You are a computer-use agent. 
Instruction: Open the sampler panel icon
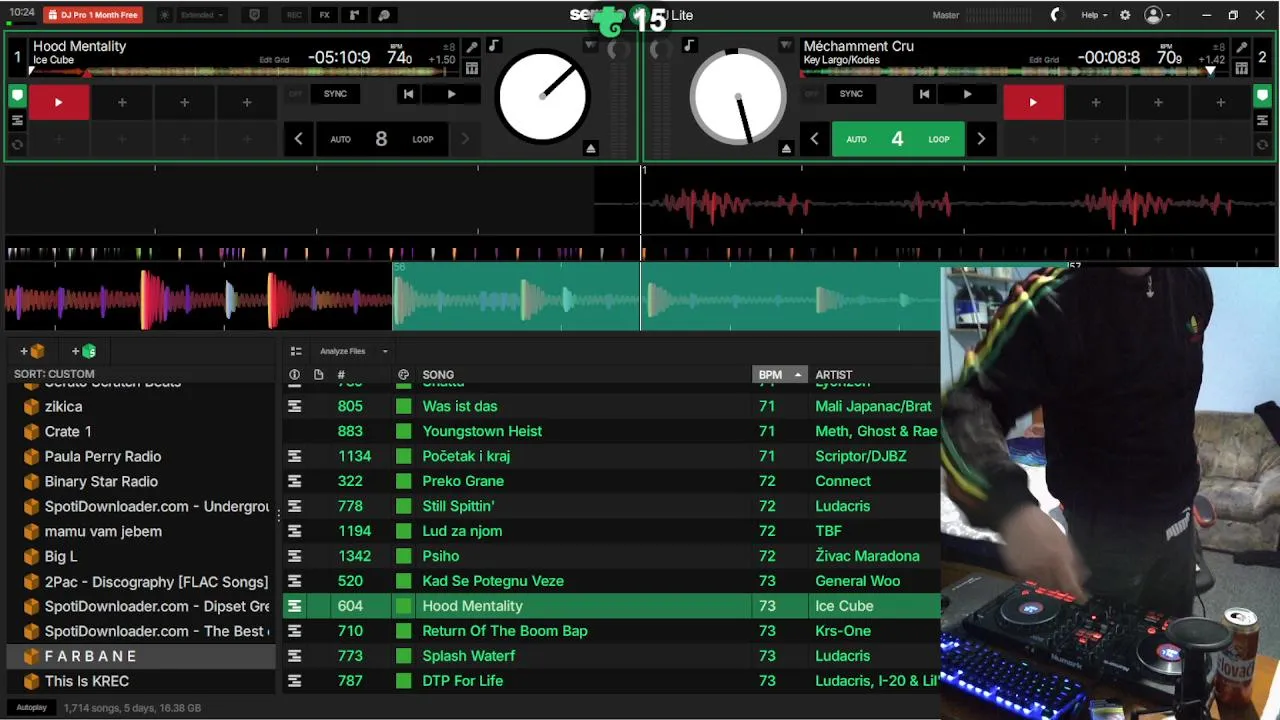[x=354, y=15]
